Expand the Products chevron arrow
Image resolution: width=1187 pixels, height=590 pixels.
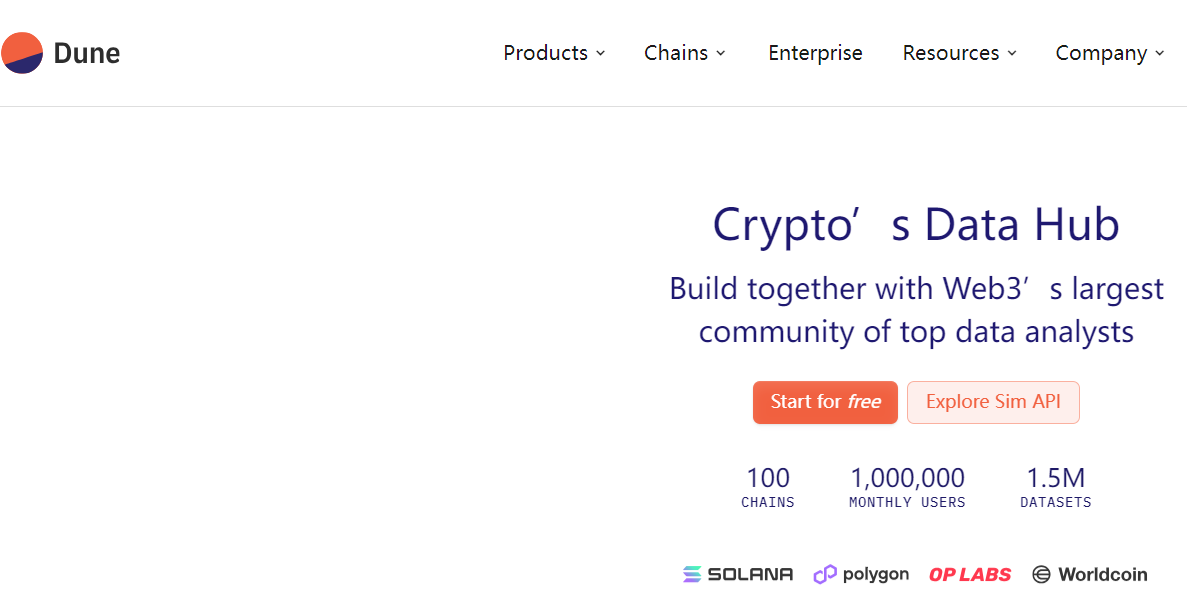pyautogui.click(x=600, y=53)
